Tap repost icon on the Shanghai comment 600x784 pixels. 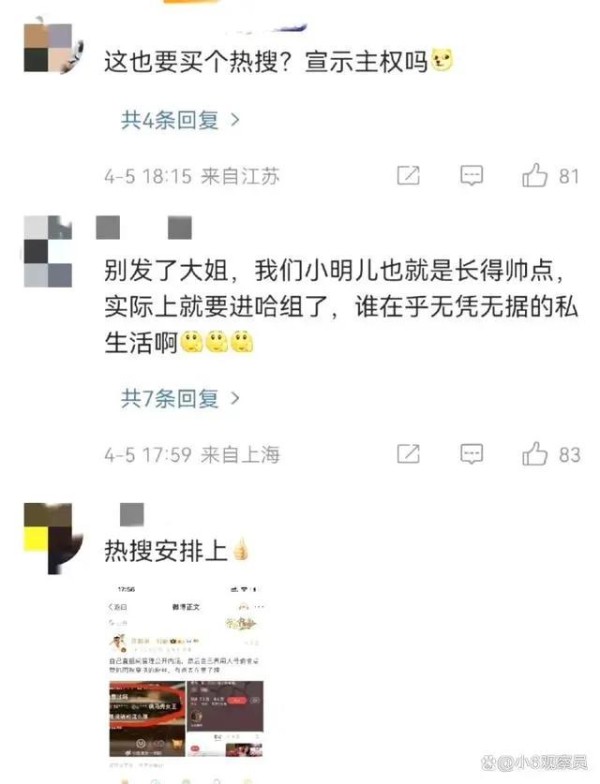408,454
